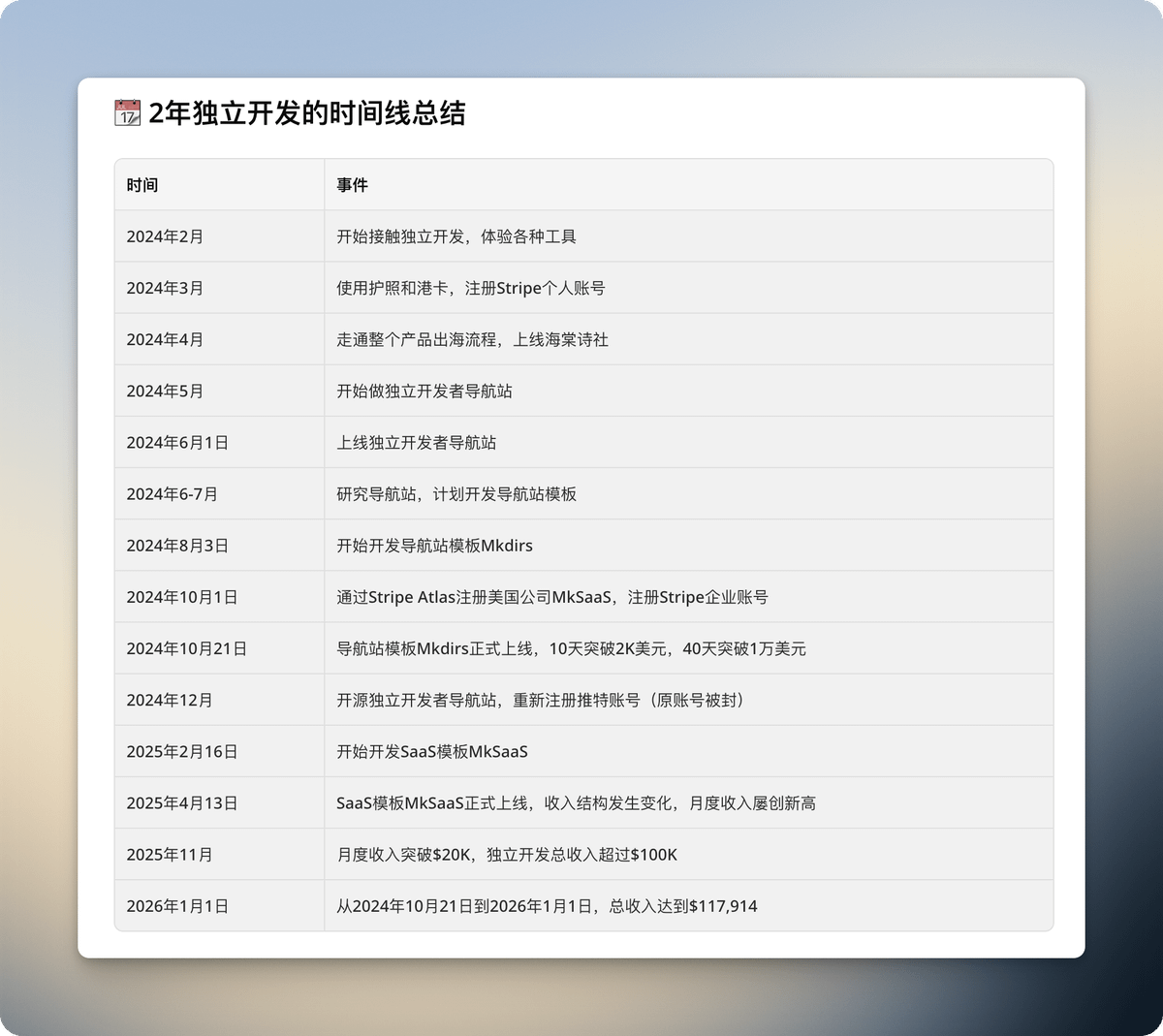The width and height of the screenshot is (1163, 1036).
Task: Click the total revenue $117,914 event text
Action: tap(547, 906)
